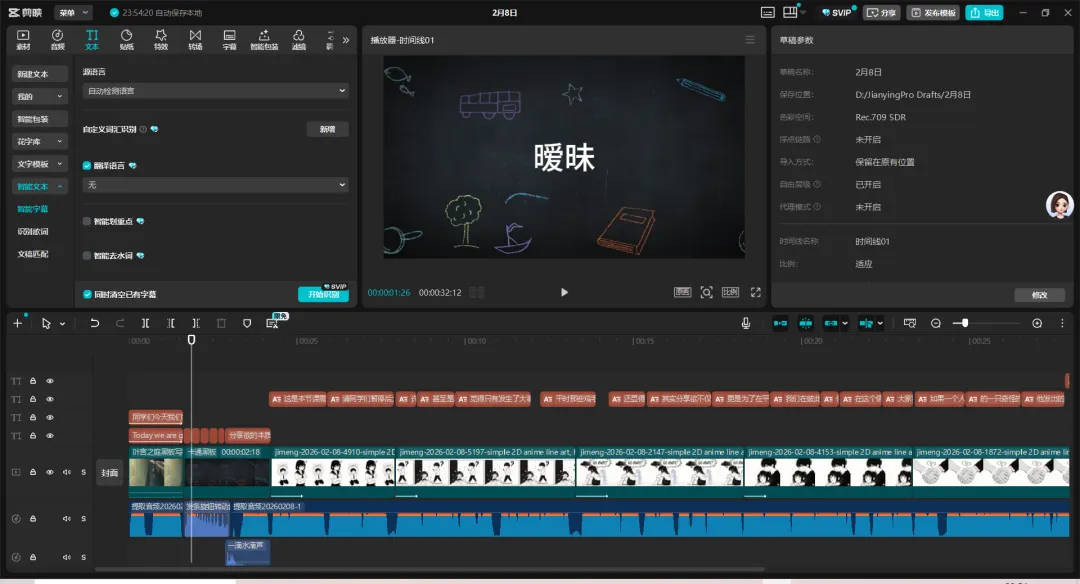Click the split clip tool icon

[145, 323]
